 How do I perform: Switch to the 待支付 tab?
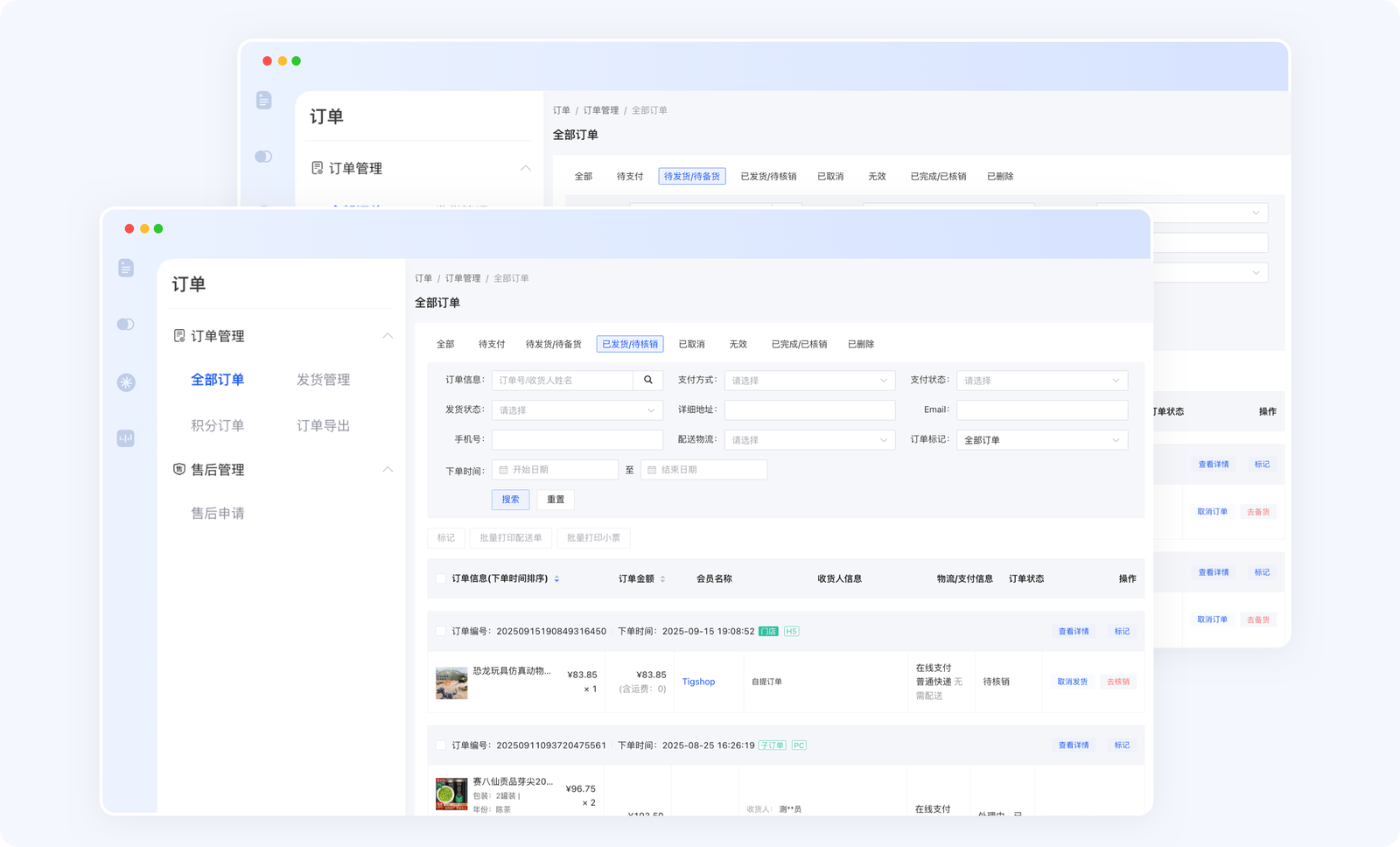(491, 344)
